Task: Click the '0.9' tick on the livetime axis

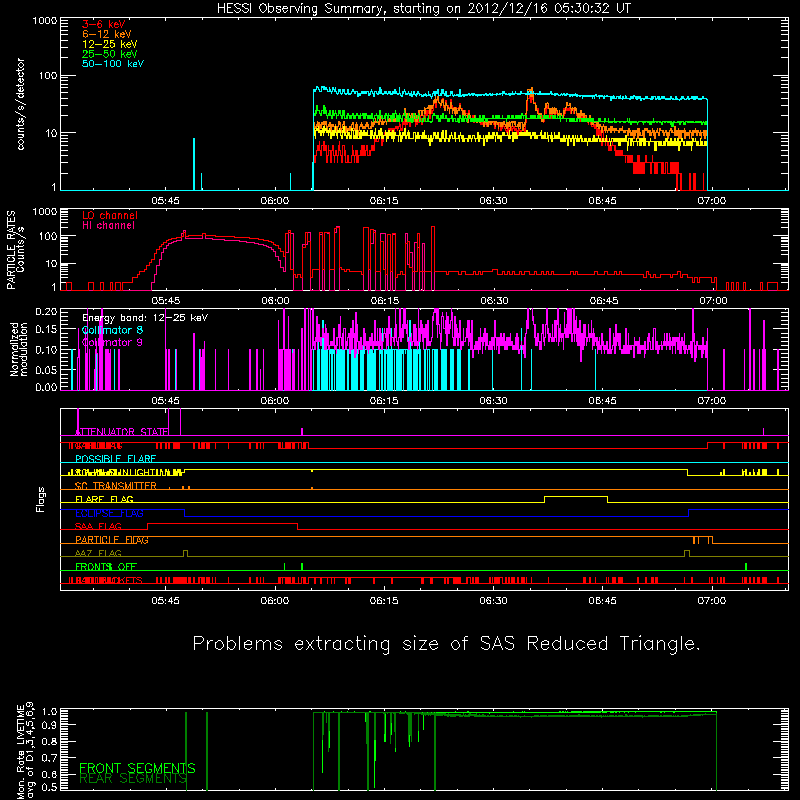Action: click(49, 725)
